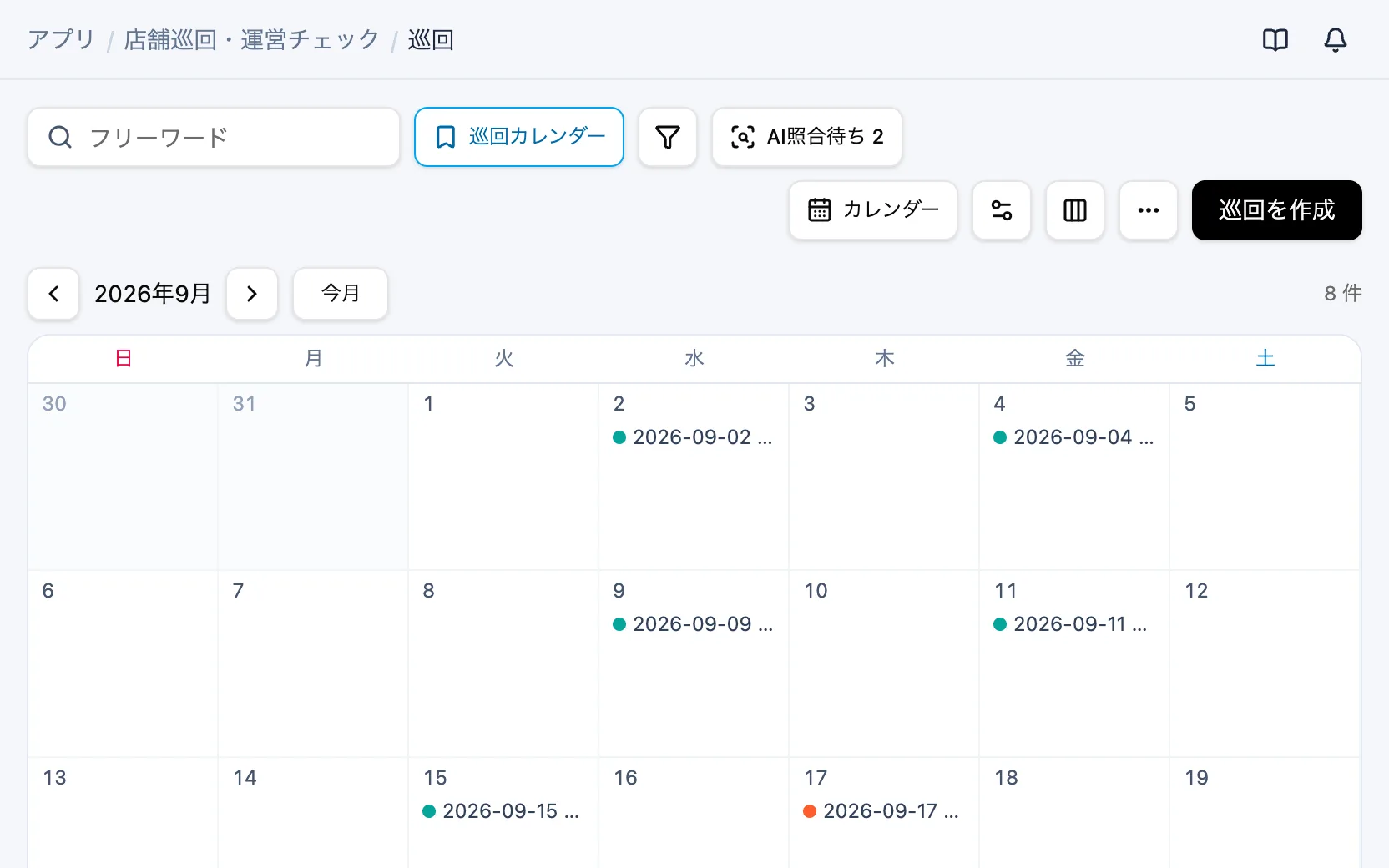Jump to 今月
The width and height of the screenshot is (1389, 868).
click(340, 294)
